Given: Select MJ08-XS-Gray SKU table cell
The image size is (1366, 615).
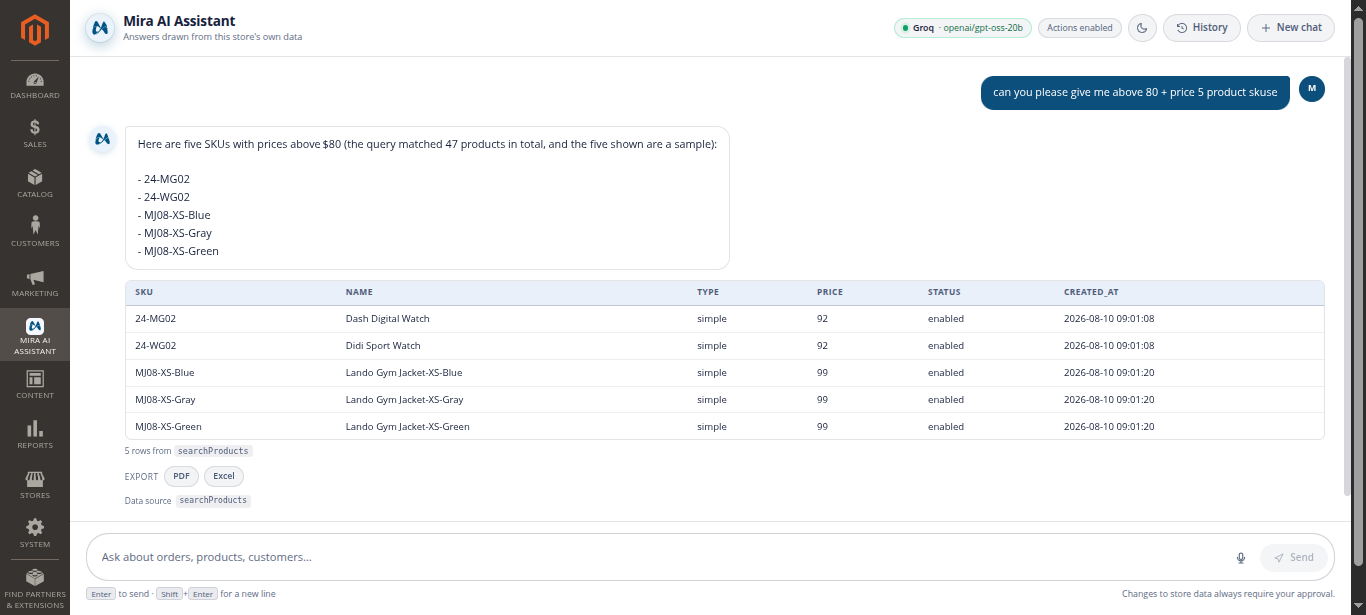Looking at the screenshot, I should pos(165,400).
